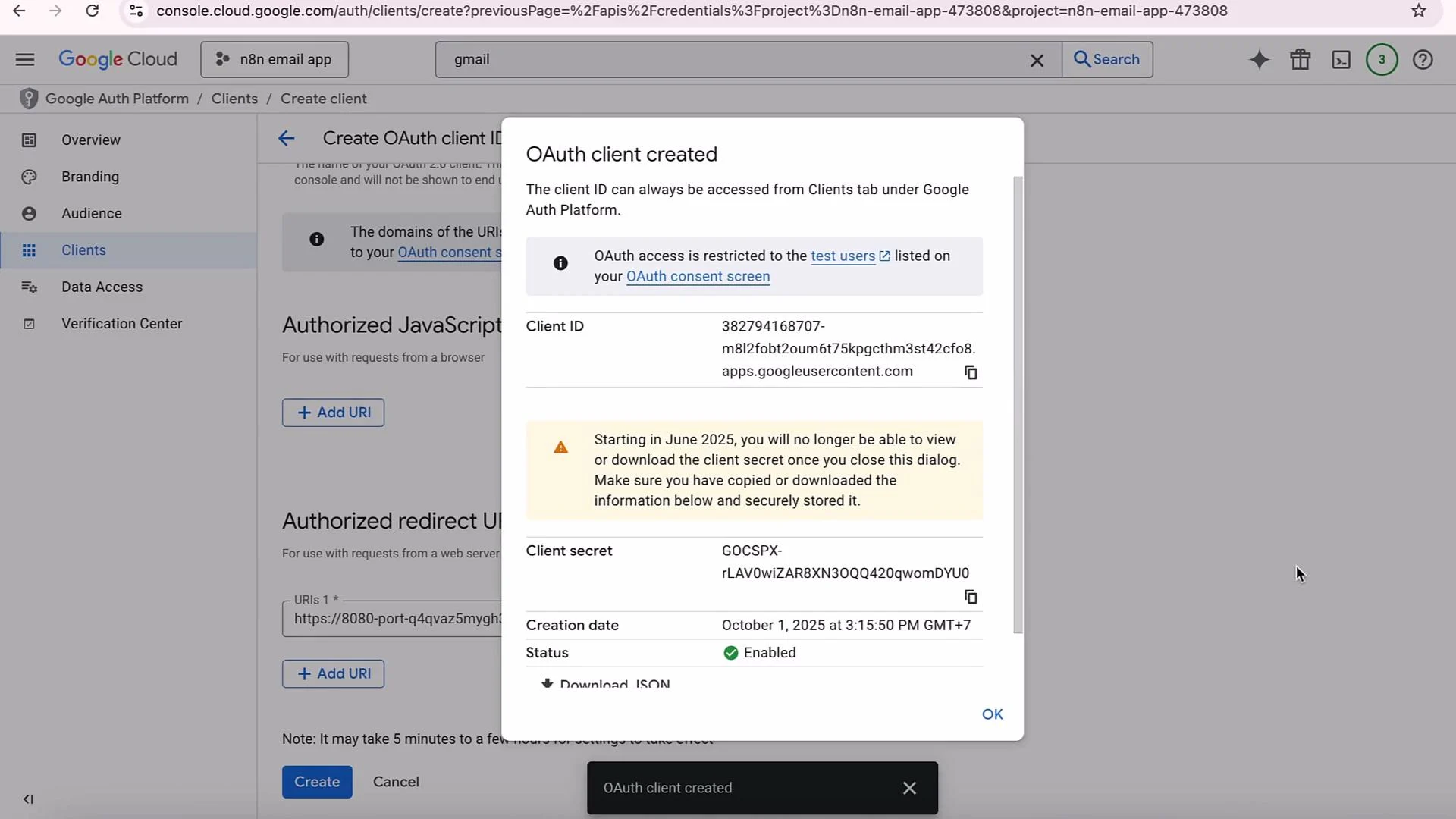Dismiss the OAuth client created toast
Image resolution: width=1456 pixels, height=819 pixels.
pos(909,789)
